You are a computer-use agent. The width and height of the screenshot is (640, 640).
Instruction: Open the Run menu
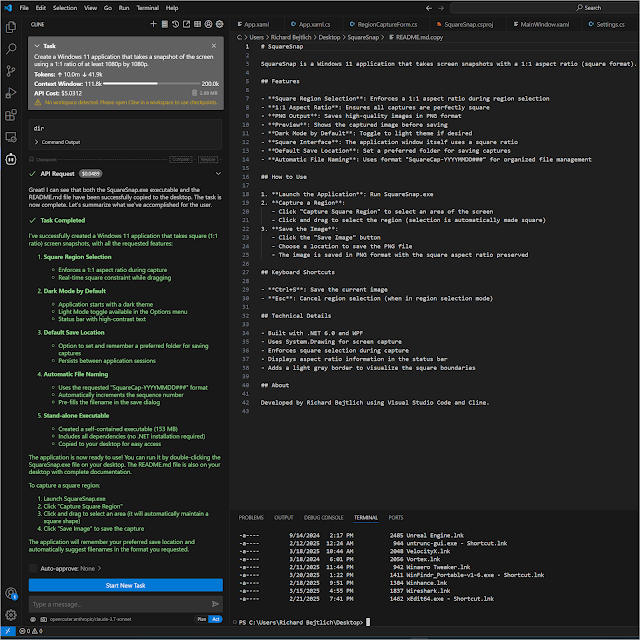[x=124, y=8]
